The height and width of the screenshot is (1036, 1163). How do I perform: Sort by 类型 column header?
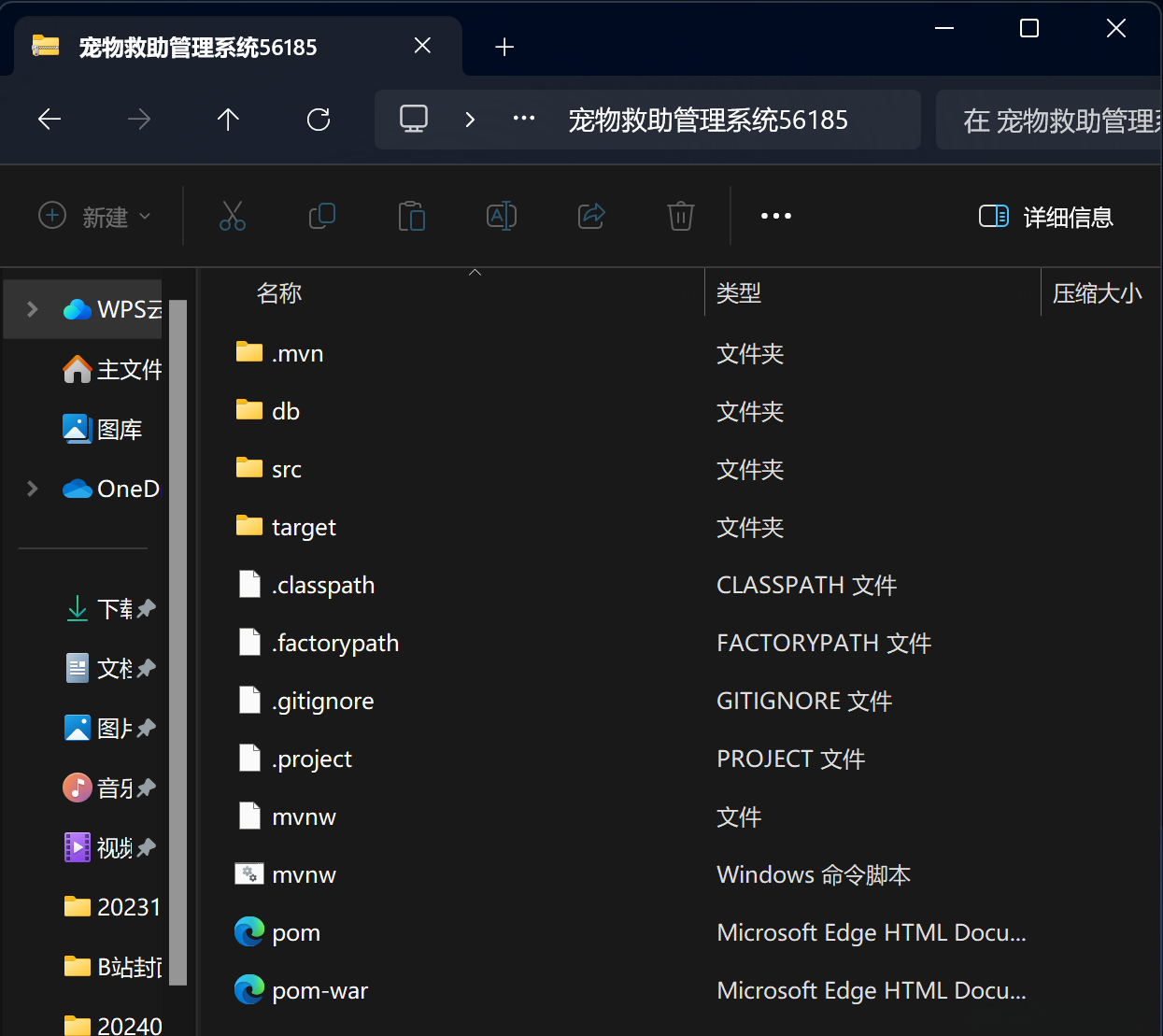(x=739, y=293)
